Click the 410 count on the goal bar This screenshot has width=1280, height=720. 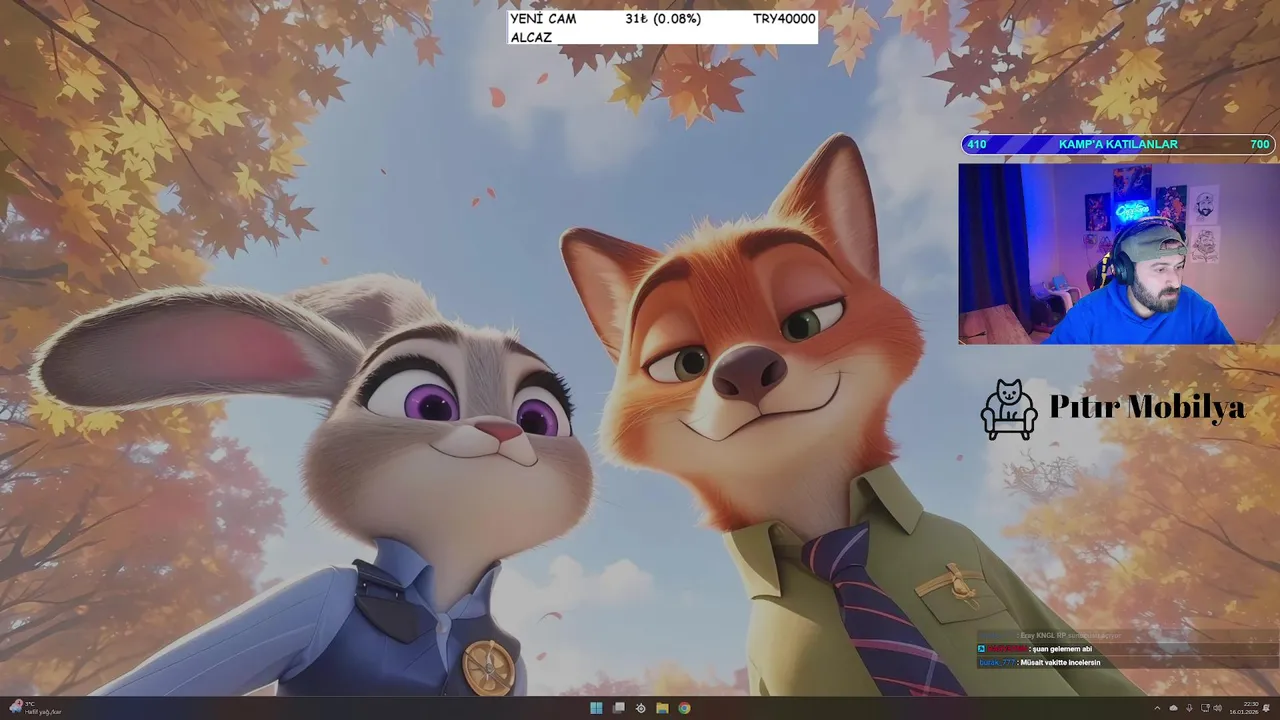point(977,144)
